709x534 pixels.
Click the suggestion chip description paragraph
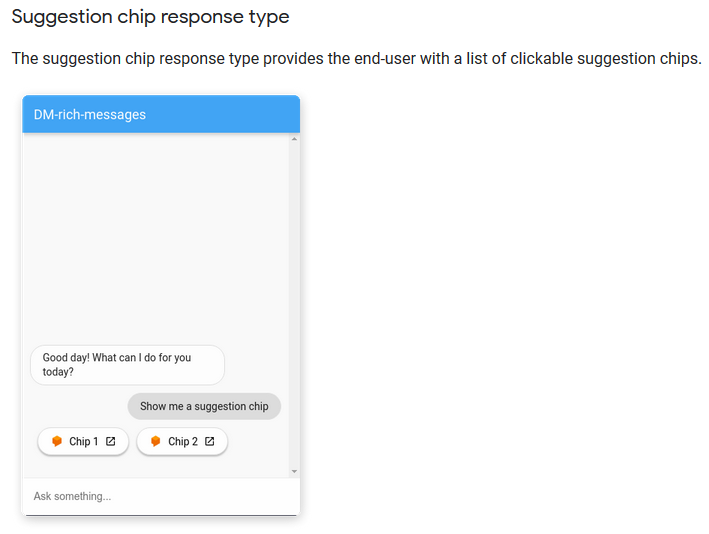pyautogui.click(x=356, y=58)
